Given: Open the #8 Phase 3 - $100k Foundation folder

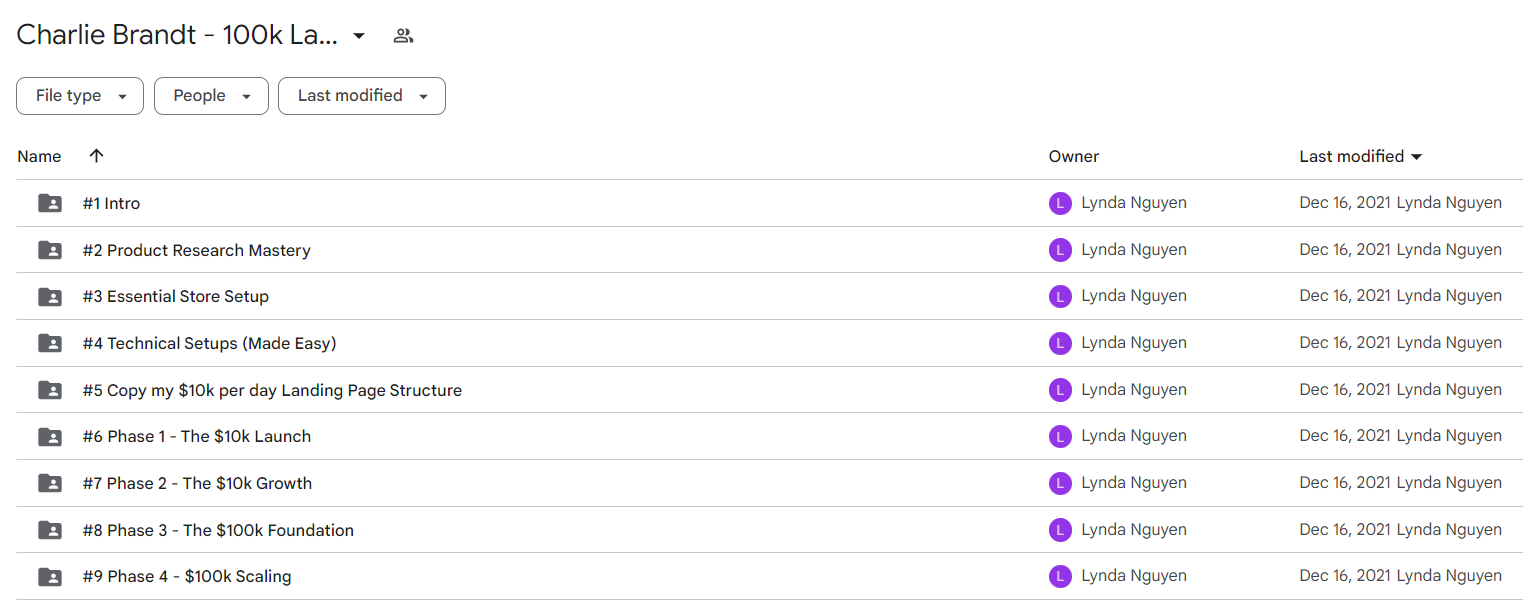Looking at the screenshot, I should (218, 530).
